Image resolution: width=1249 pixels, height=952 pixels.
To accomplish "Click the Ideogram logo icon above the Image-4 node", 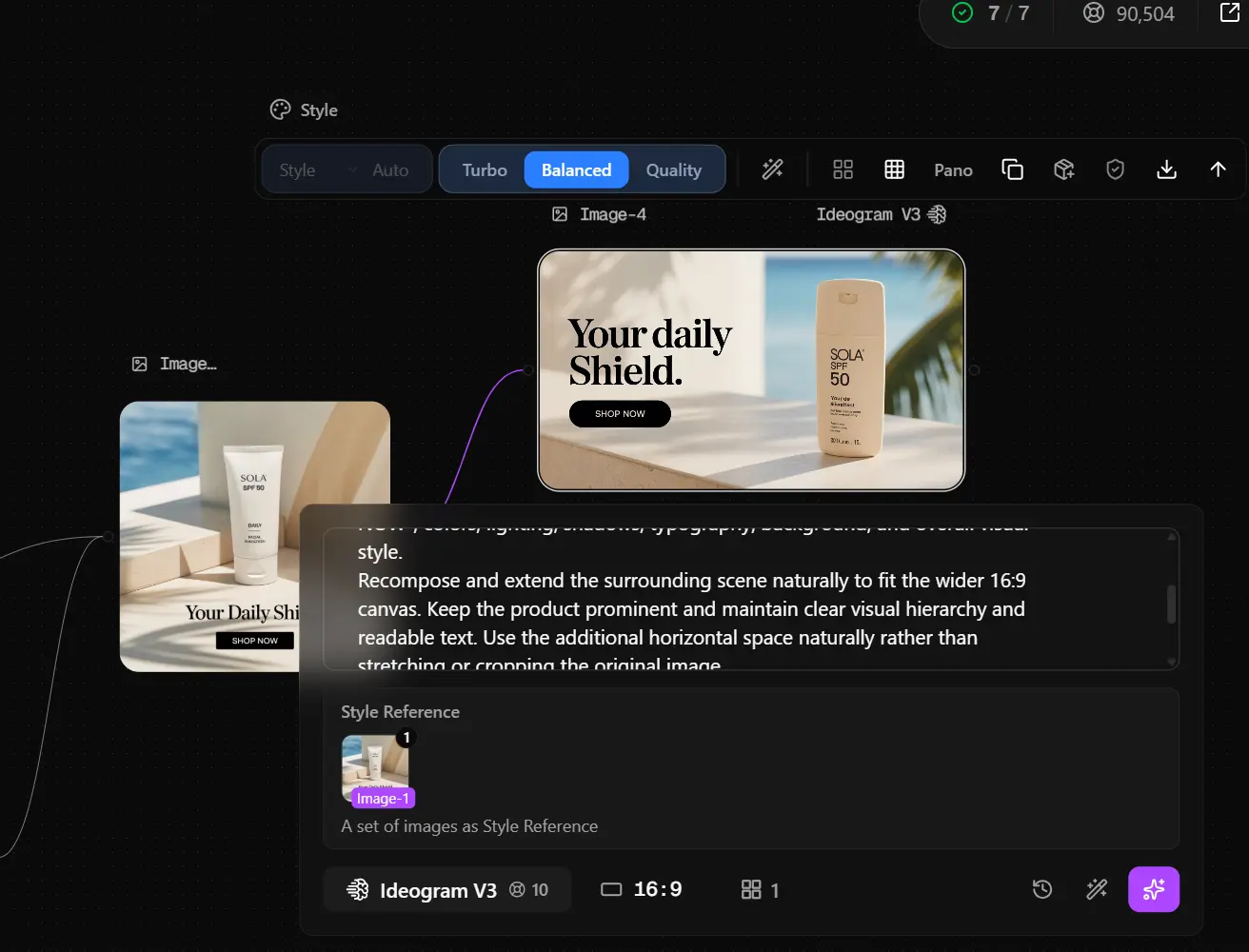I will (938, 214).
